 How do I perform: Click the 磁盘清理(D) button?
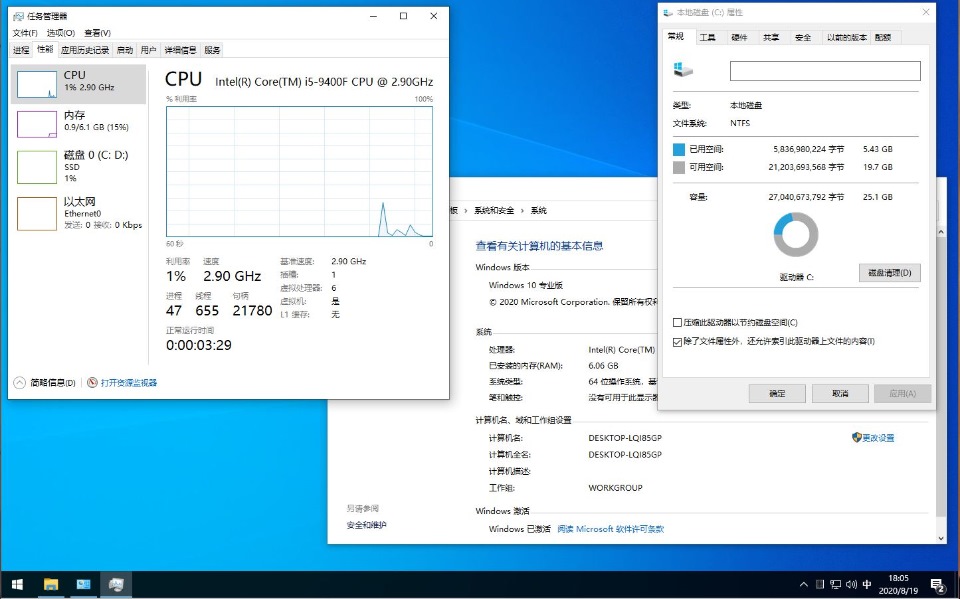(890, 273)
